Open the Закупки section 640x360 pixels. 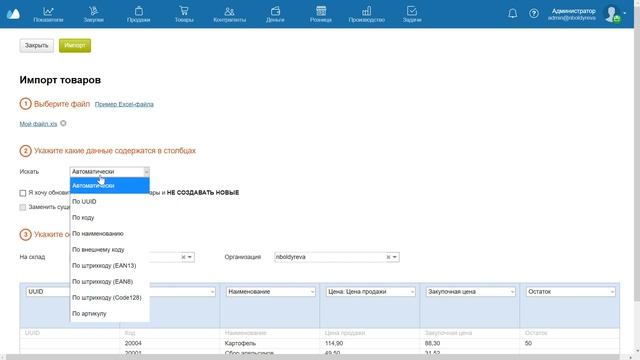(x=93, y=14)
